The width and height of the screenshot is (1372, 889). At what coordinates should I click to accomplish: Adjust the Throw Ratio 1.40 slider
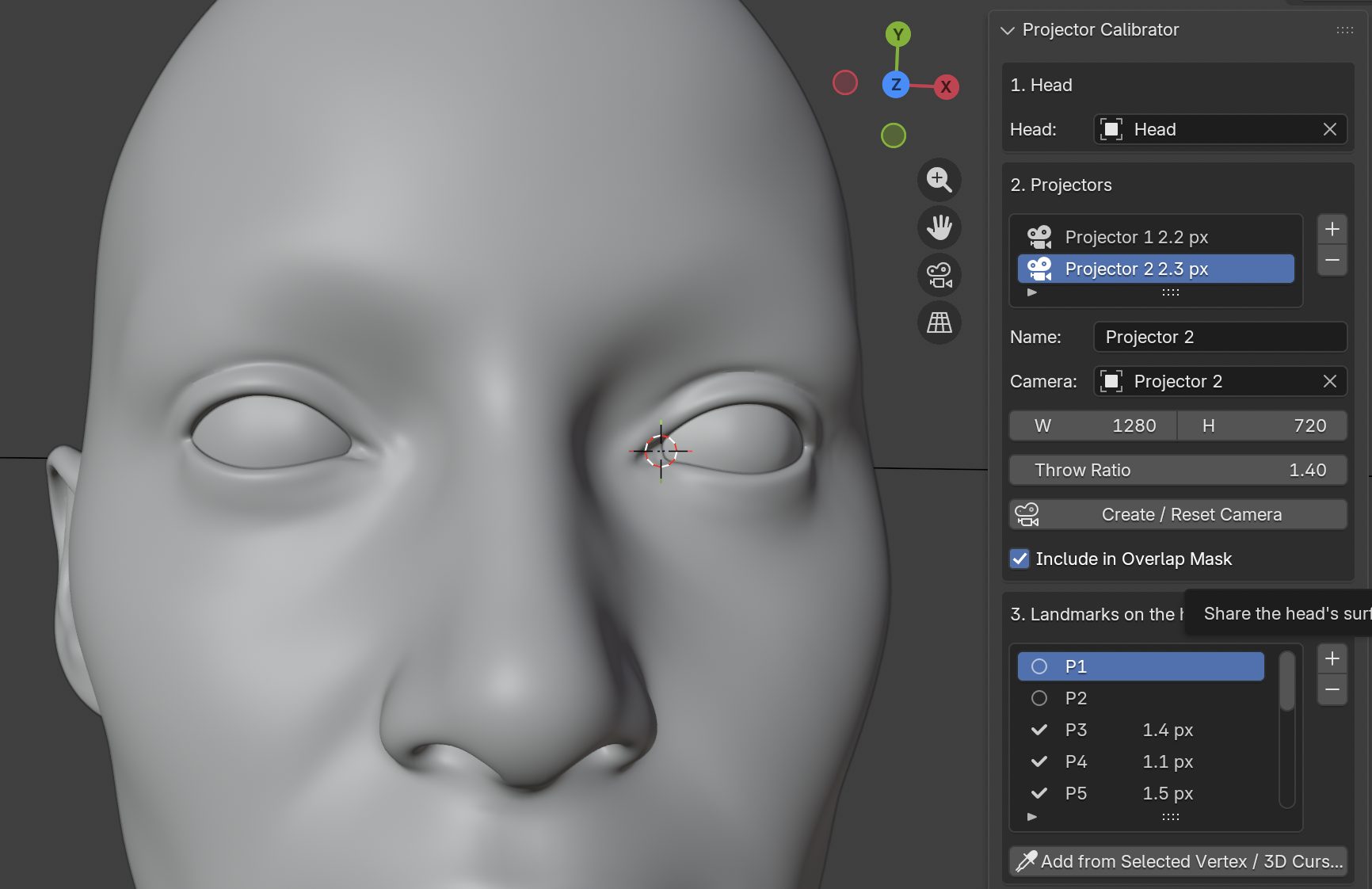(x=1178, y=470)
